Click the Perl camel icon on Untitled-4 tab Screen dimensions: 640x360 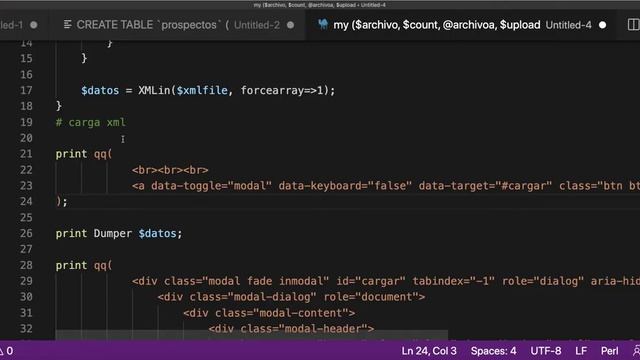pos(323,24)
